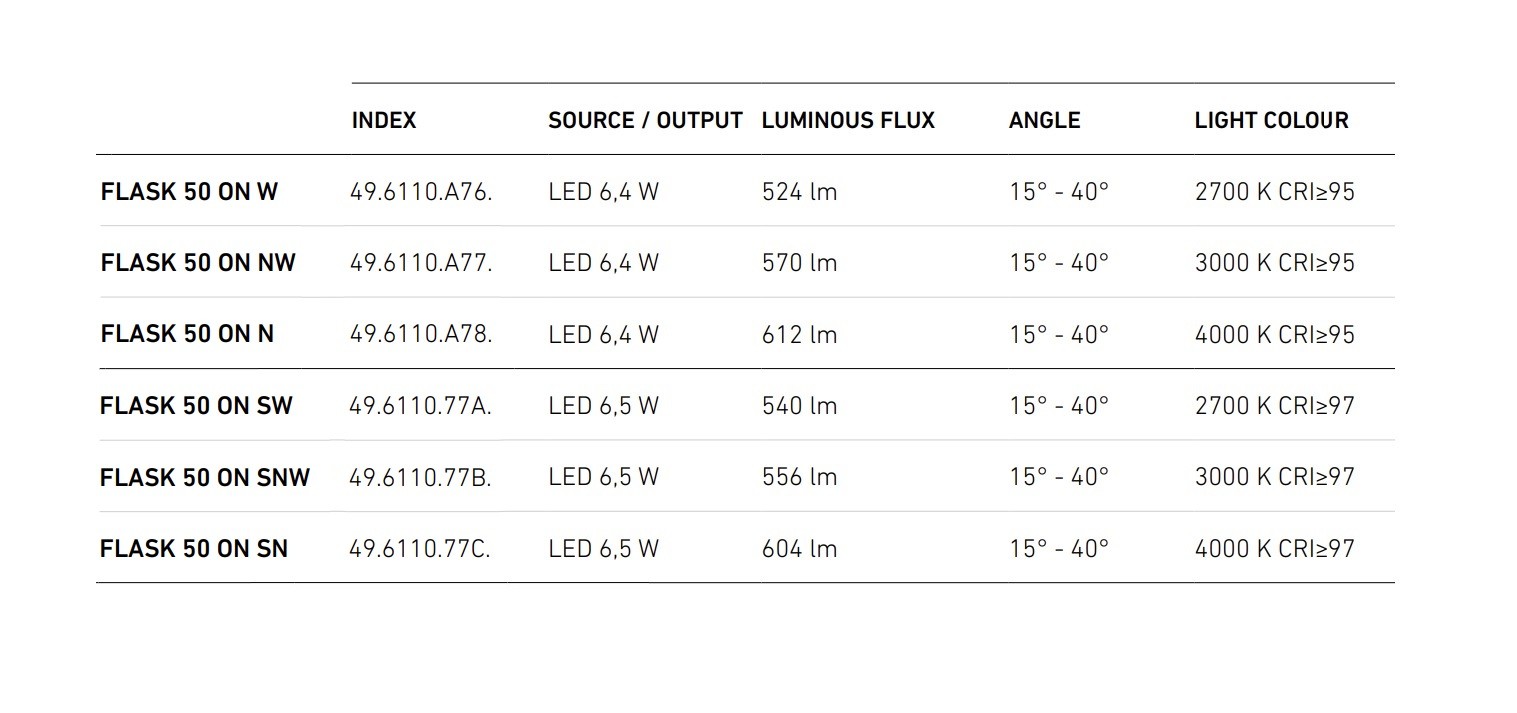
Task: Click the 604 lm luminous flux value
Action: pos(799,549)
